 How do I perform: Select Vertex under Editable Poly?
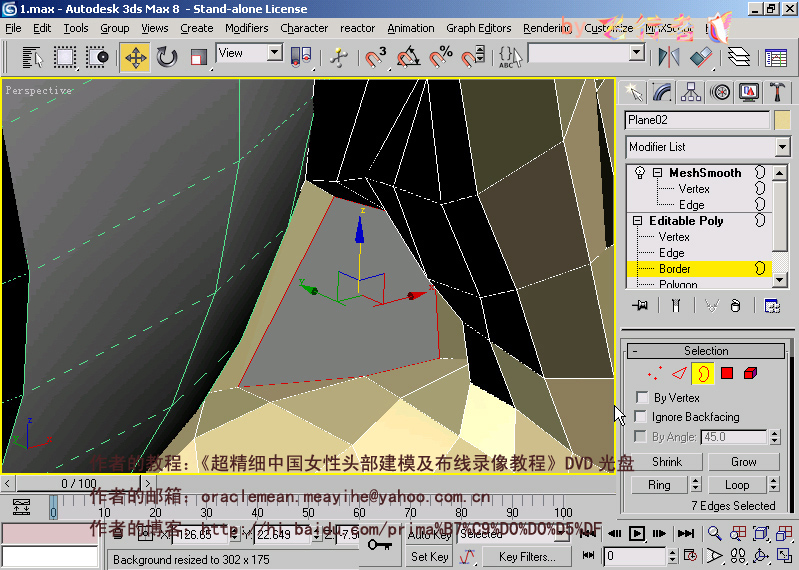pyautogui.click(x=674, y=237)
